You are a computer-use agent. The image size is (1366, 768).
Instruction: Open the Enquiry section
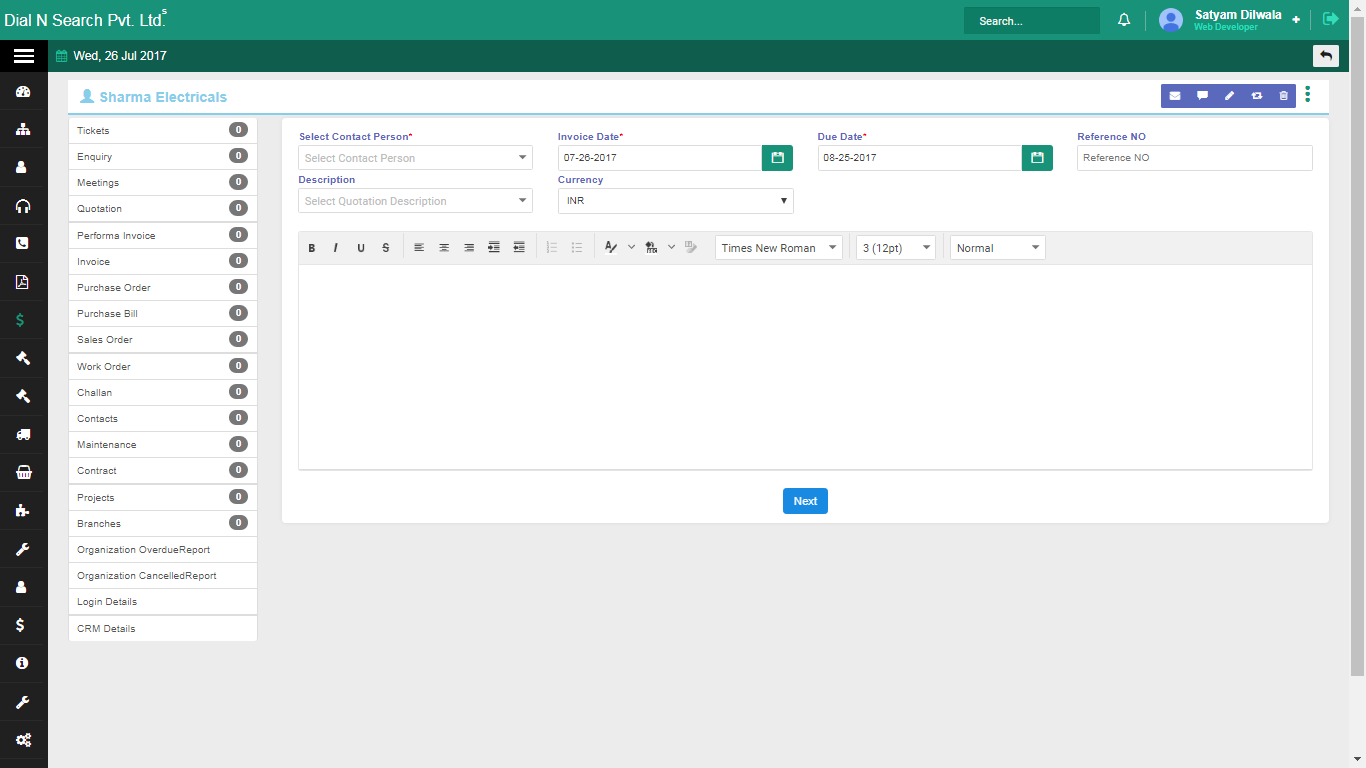click(162, 156)
